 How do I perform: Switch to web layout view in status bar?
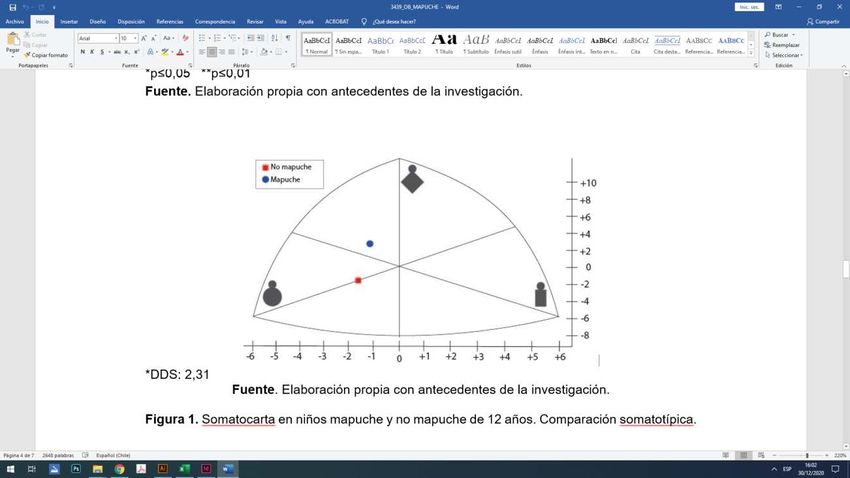(x=761, y=455)
